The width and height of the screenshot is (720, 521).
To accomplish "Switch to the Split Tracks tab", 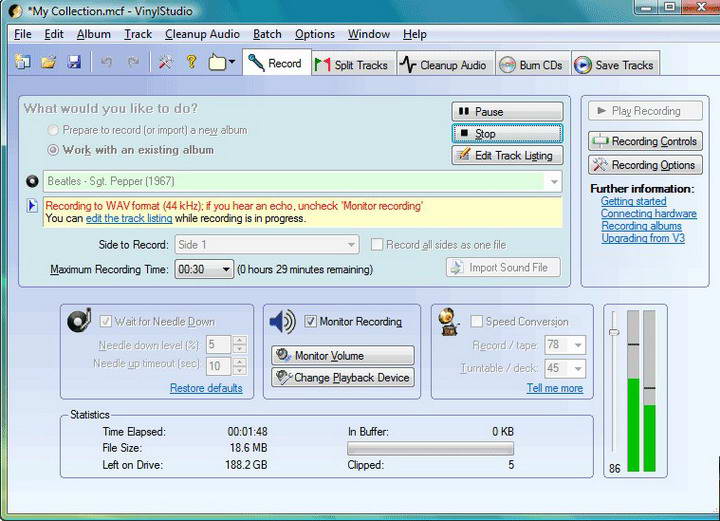I will [351, 65].
